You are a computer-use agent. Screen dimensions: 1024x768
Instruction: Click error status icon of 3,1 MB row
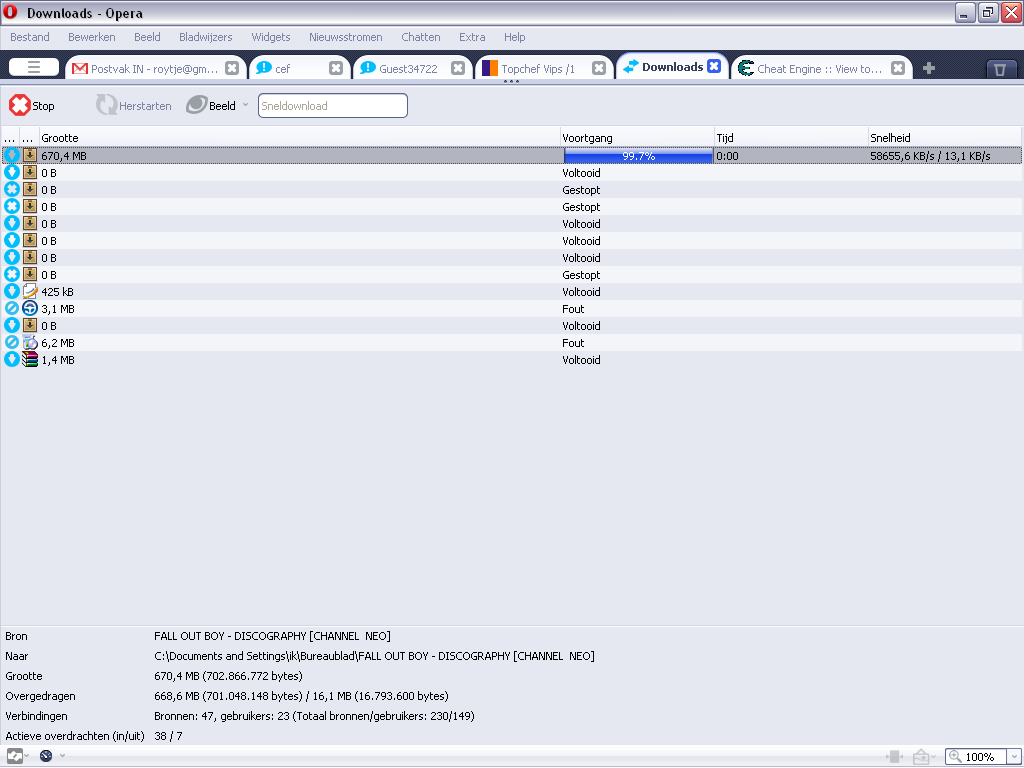12,308
